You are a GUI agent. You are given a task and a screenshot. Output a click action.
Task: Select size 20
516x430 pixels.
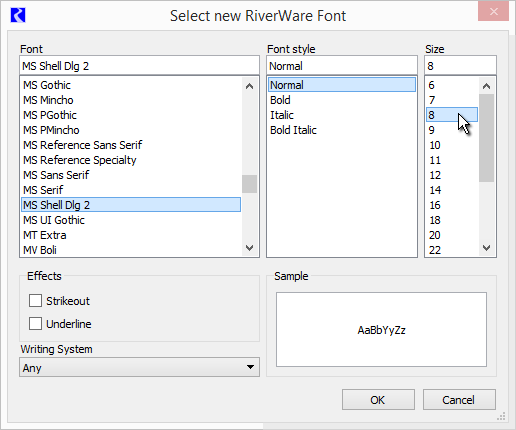(452, 235)
